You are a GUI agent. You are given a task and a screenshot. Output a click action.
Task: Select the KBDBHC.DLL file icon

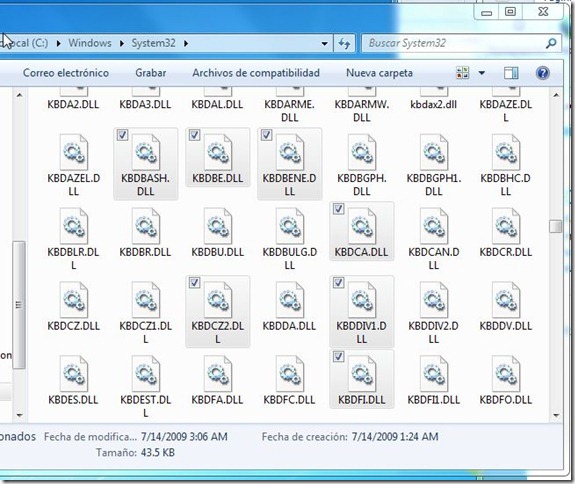(x=506, y=152)
